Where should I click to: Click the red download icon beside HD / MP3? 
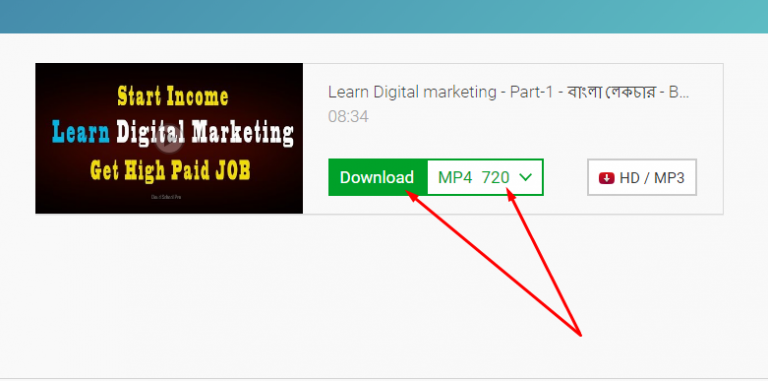coord(606,178)
